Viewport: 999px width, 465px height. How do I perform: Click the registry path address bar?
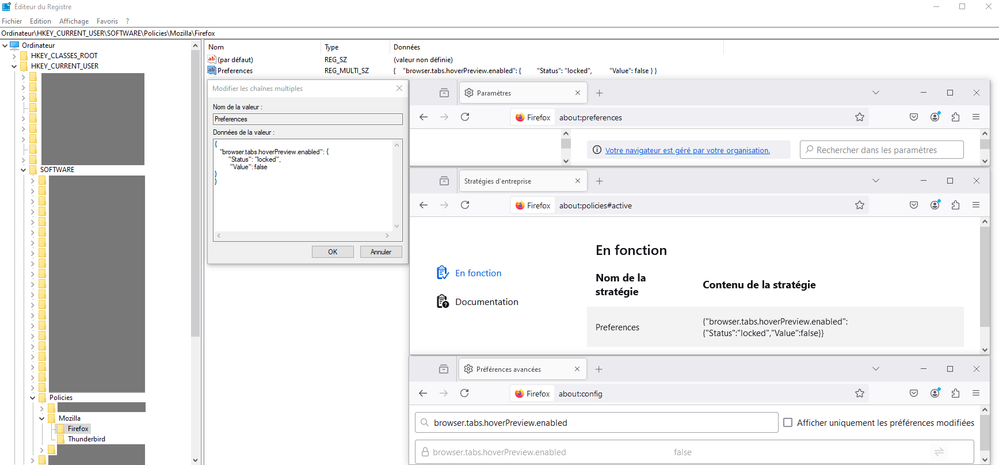(x=499, y=32)
